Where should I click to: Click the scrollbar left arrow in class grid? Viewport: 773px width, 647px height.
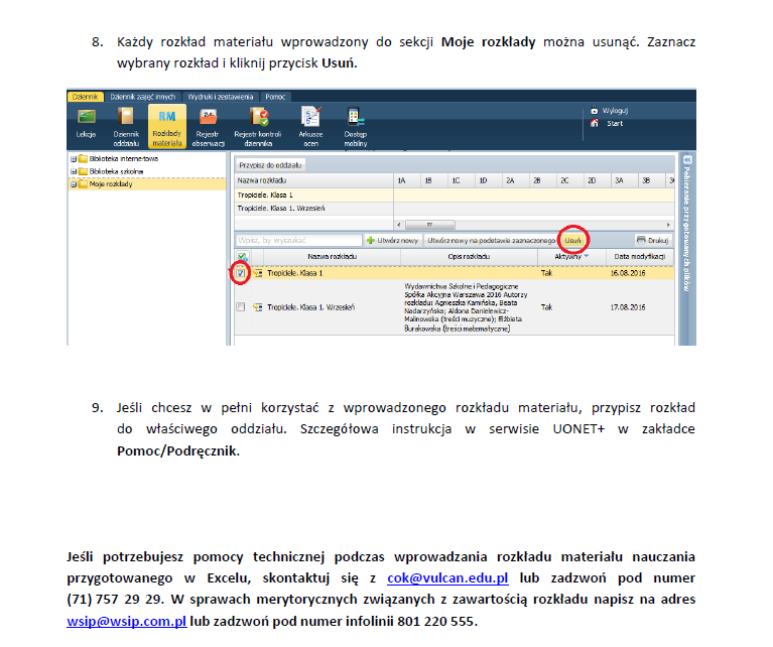399,225
